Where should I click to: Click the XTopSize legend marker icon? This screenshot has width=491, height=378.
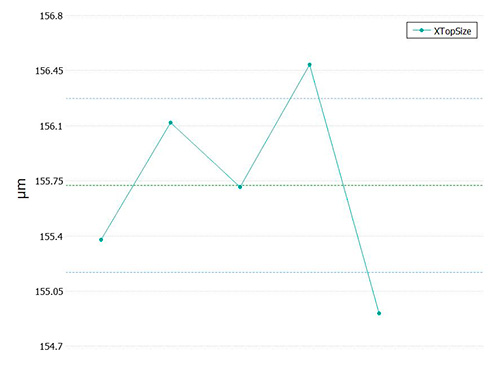point(421,31)
